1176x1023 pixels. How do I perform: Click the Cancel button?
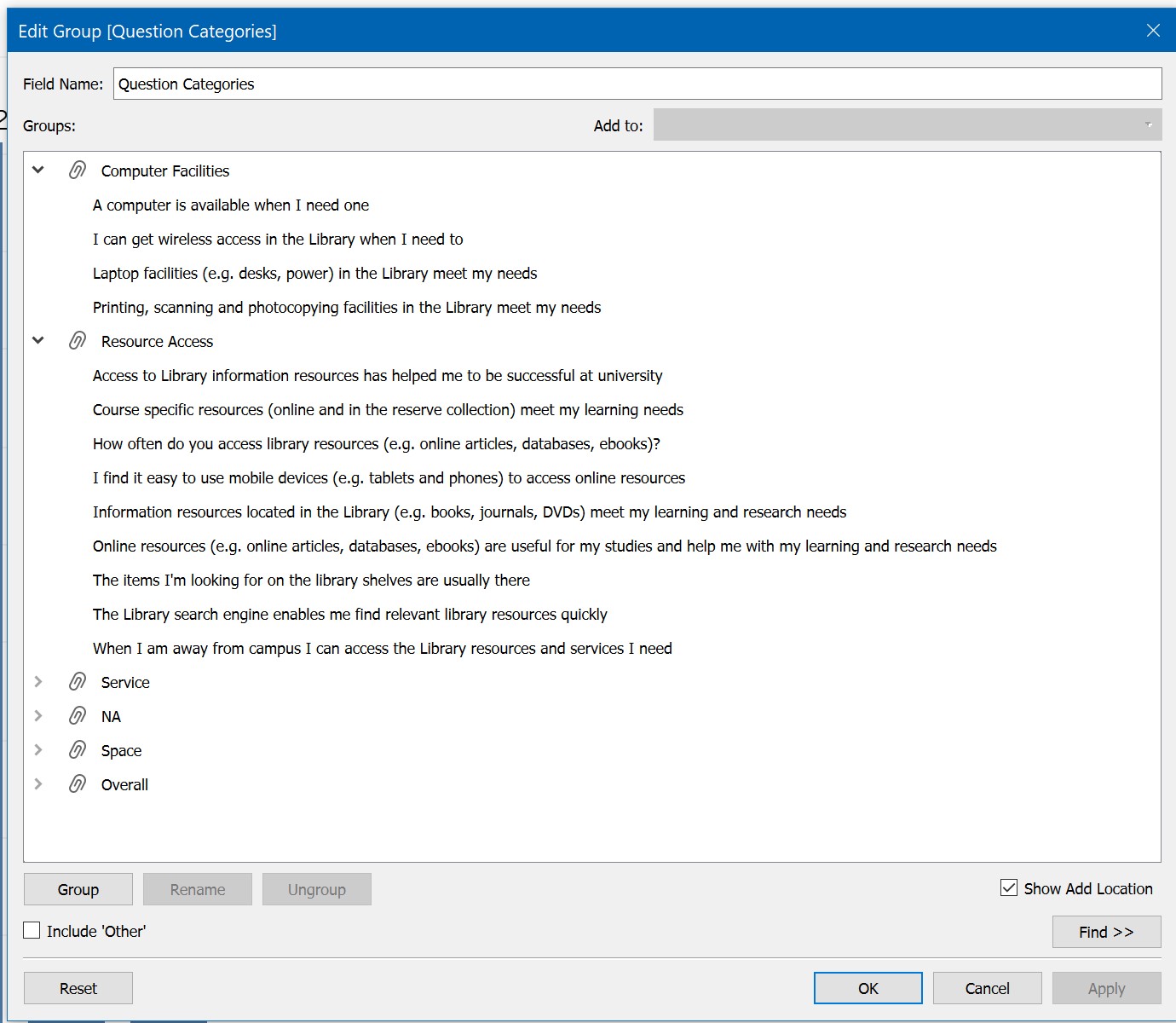pos(988,988)
